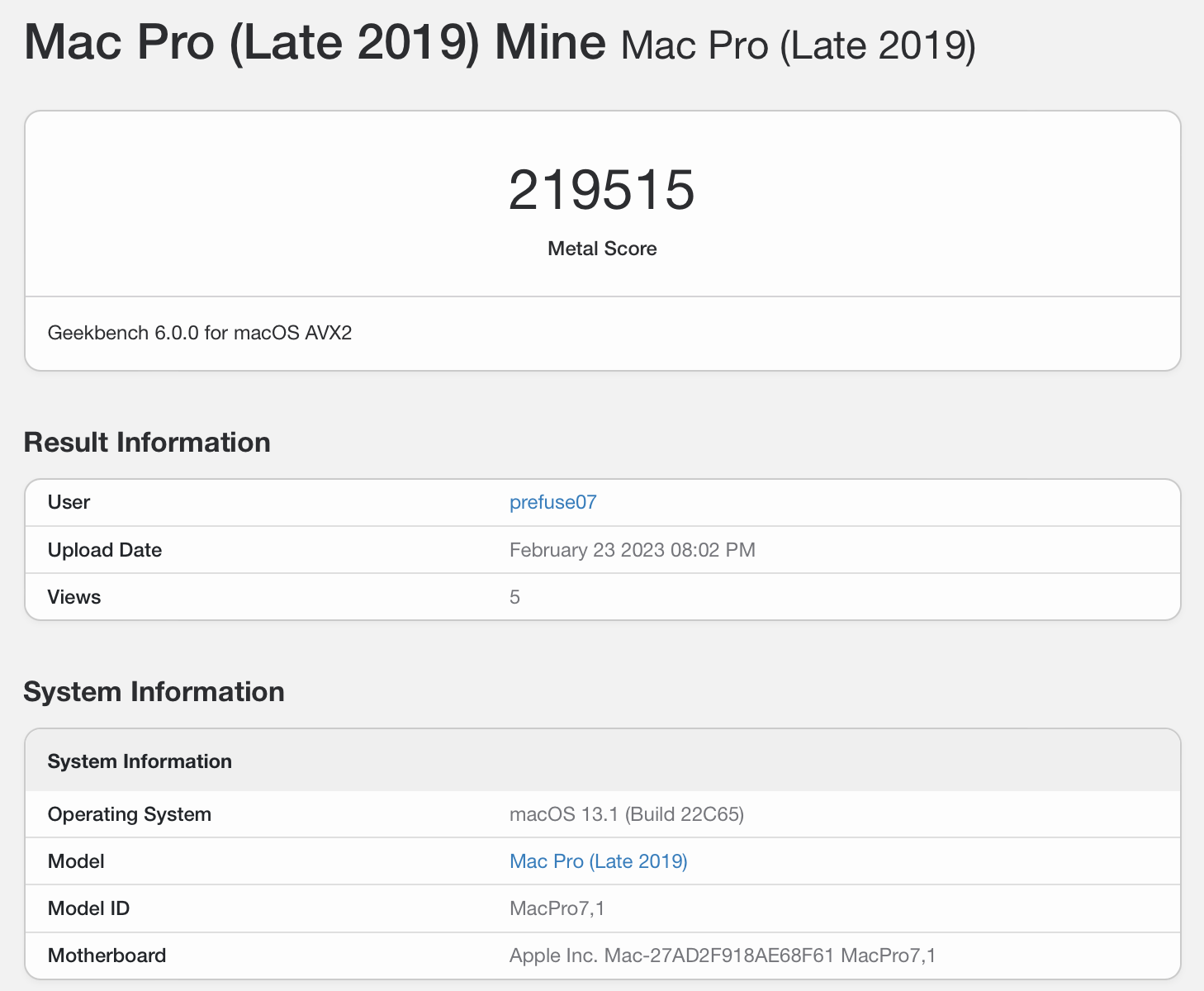Click the Model ID label
This screenshot has height=991, width=1204.
(x=88, y=908)
